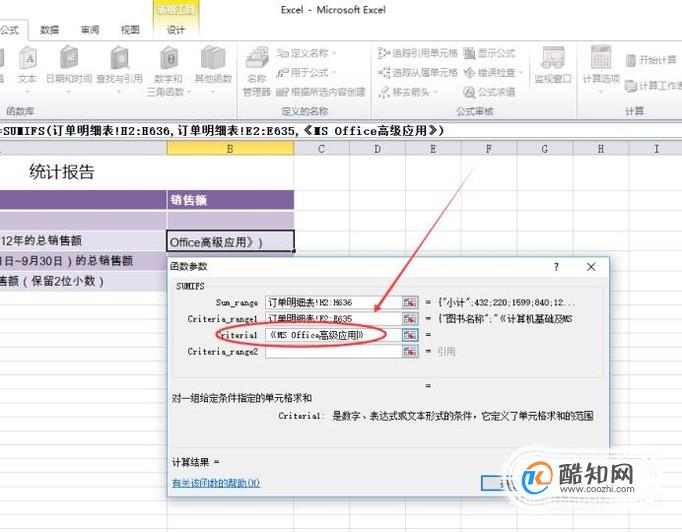Switch to the 公式 tab

coord(10,30)
